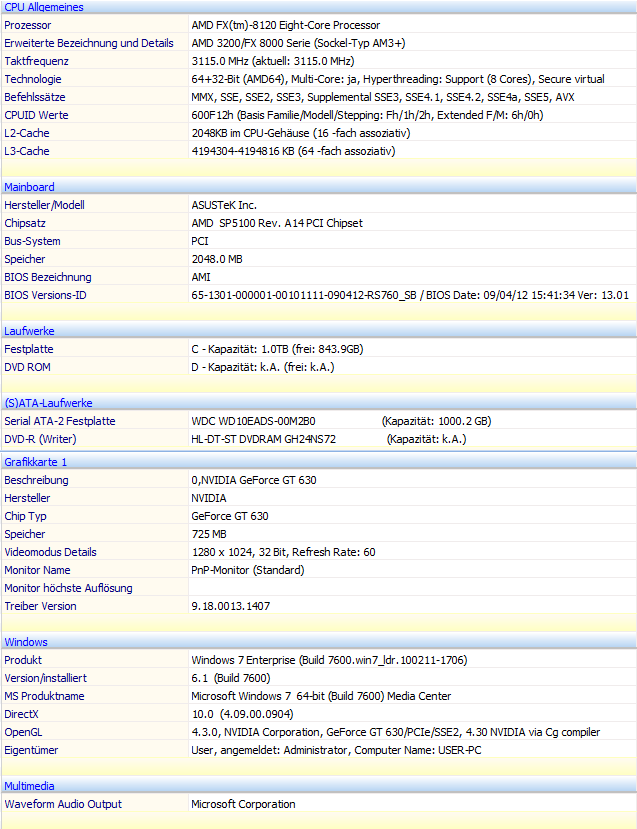
Task: Click the 'Multimedia' section header
Action: (30, 785)
